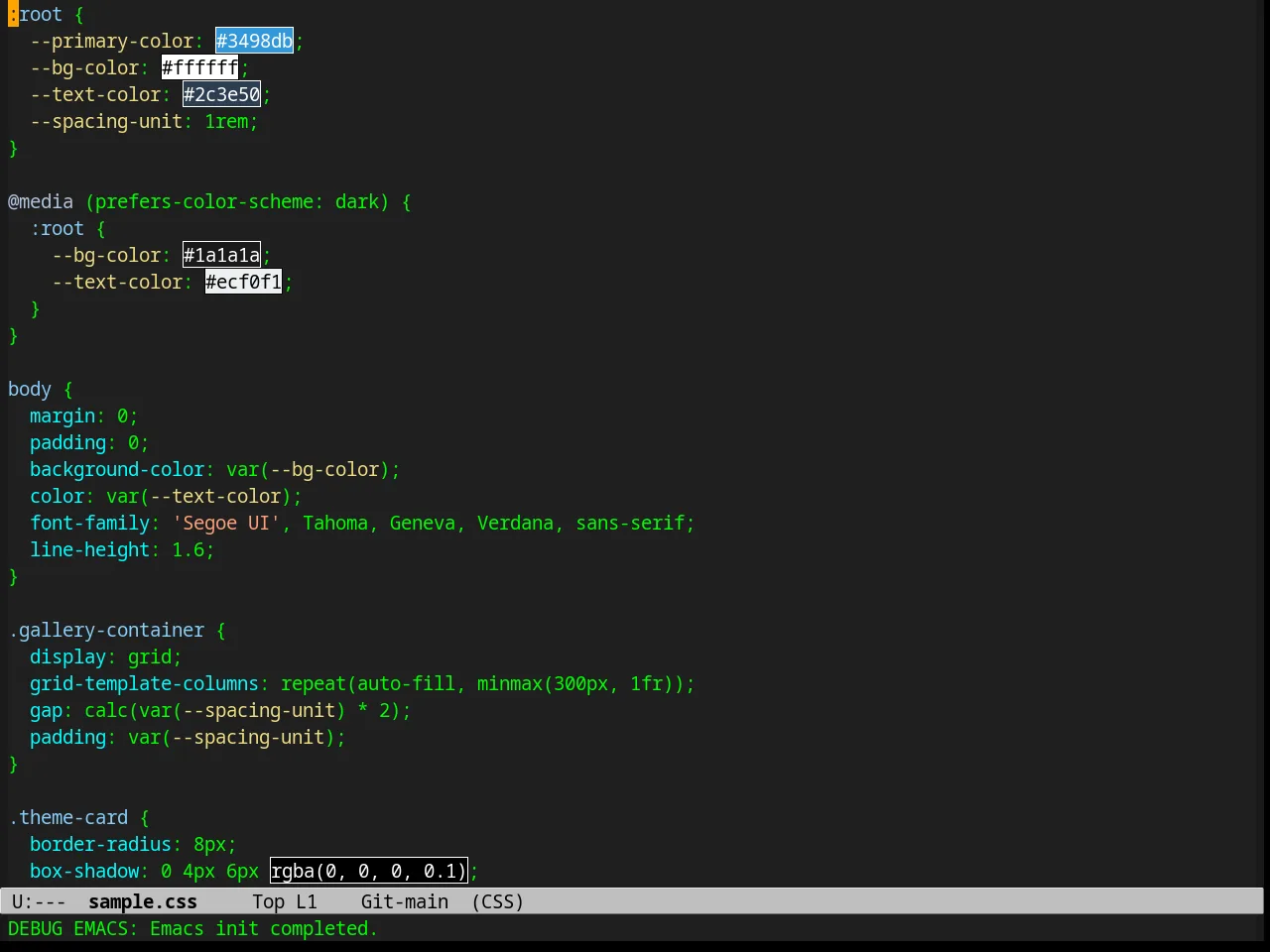This screenshot has height=952, width=1270.
Task: Click the #2c3e50 text-color value
Action: point(221,94)
